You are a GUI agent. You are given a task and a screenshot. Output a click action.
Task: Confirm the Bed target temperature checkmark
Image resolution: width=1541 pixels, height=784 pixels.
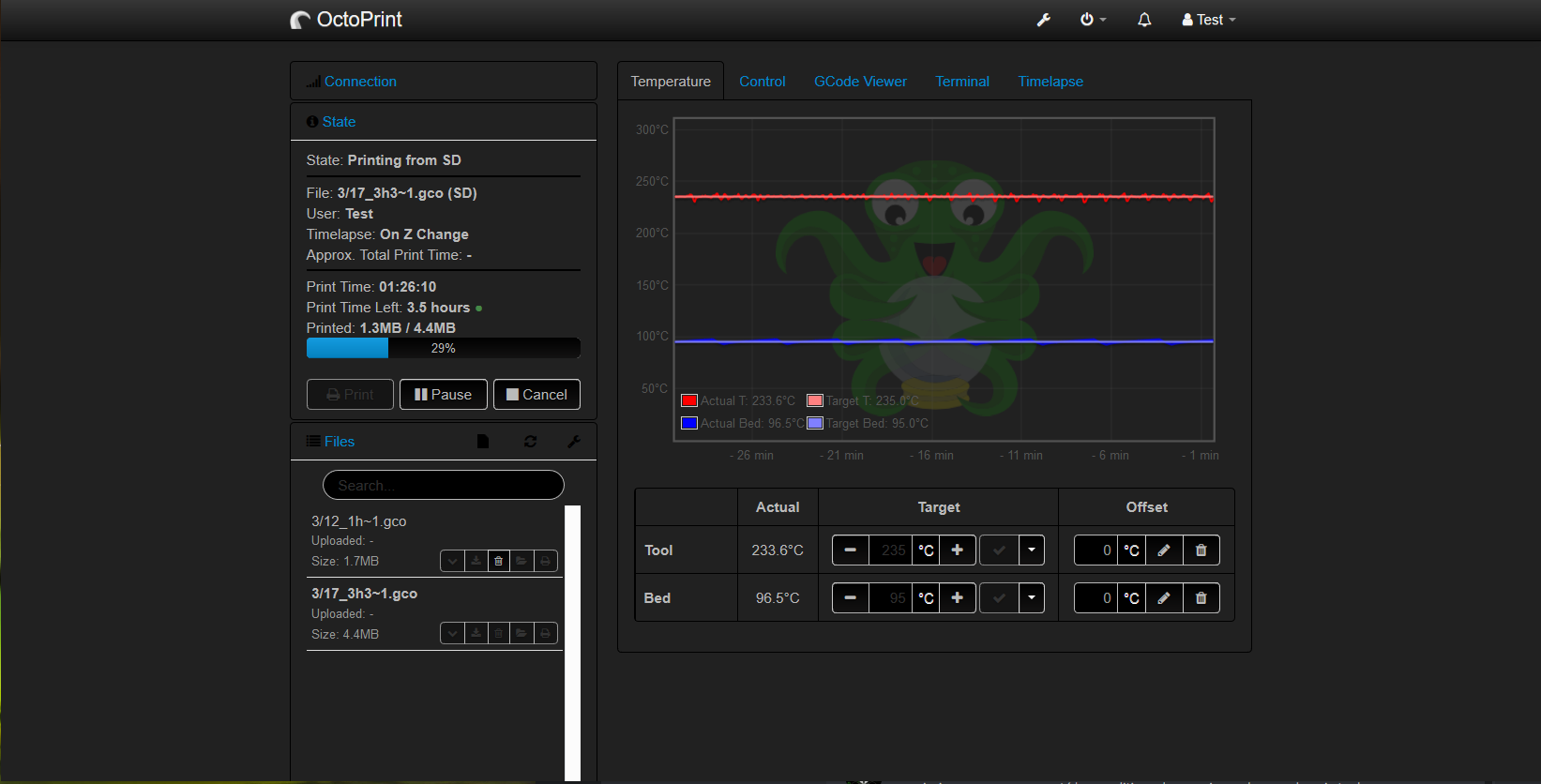pyautogui.click(x=999, y=598)
